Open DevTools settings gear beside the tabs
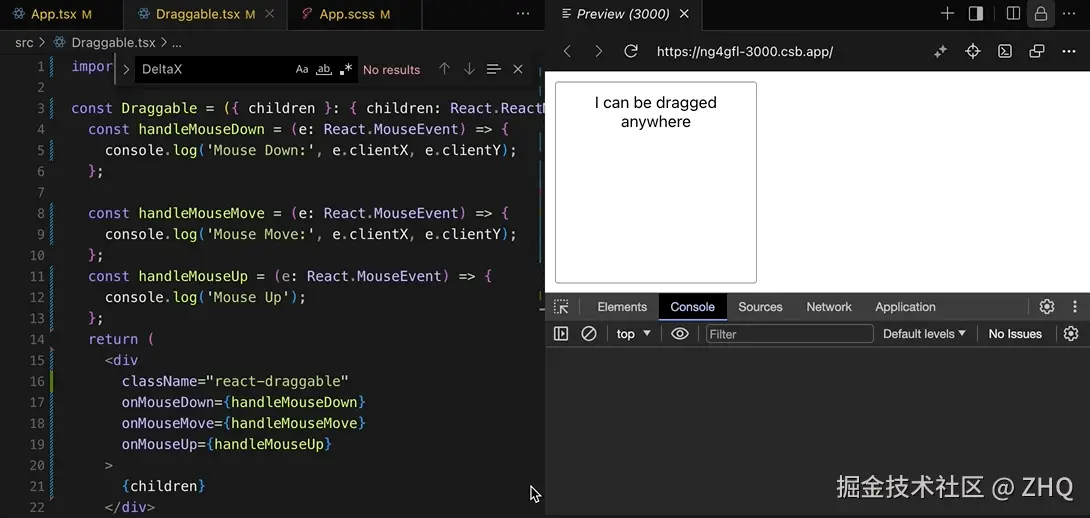The height and width of the screenshot is (518, 1090). pyautogui.click(x=1047, y=307)
